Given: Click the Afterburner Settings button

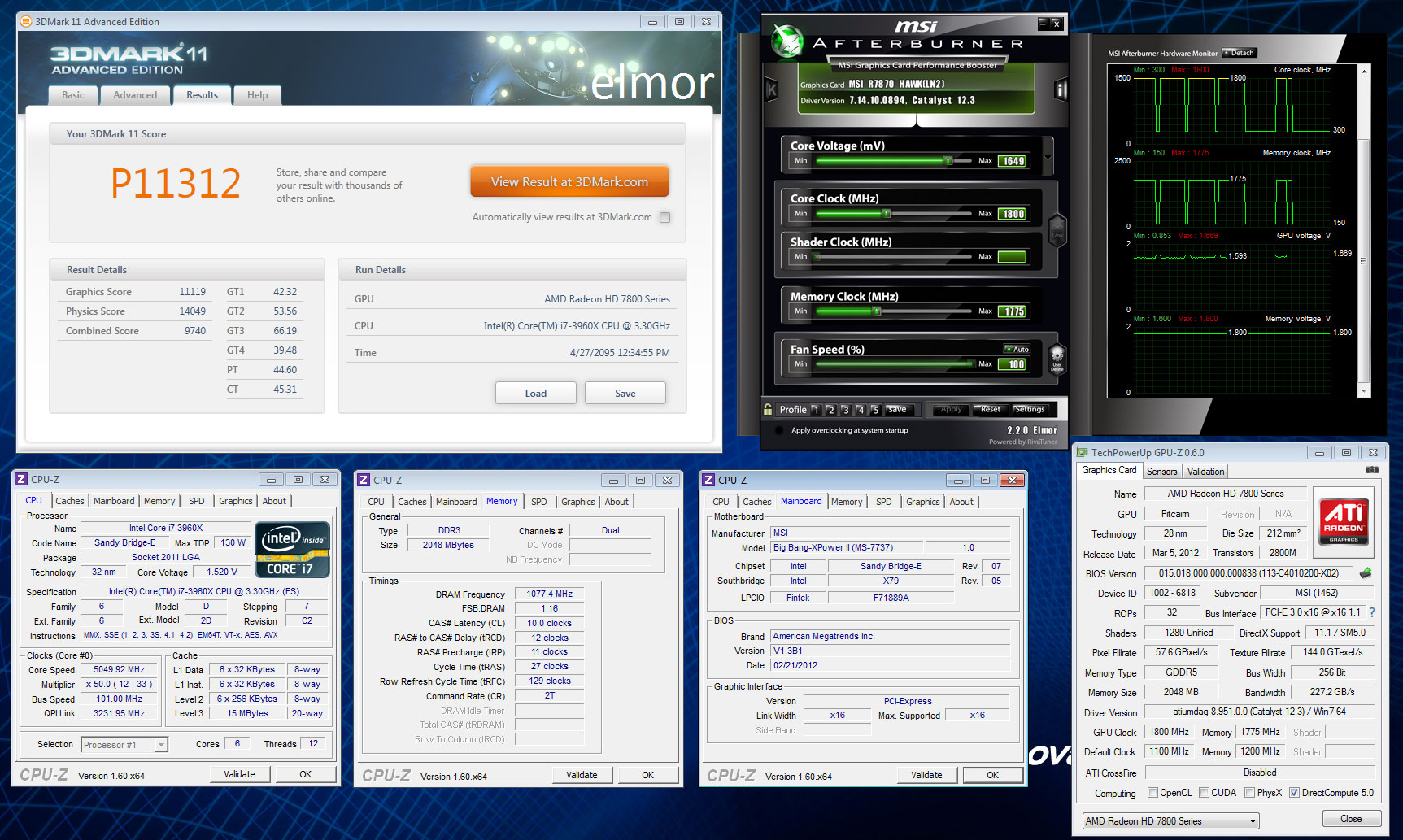Looking at the screenshot, I should [1029, 410].
